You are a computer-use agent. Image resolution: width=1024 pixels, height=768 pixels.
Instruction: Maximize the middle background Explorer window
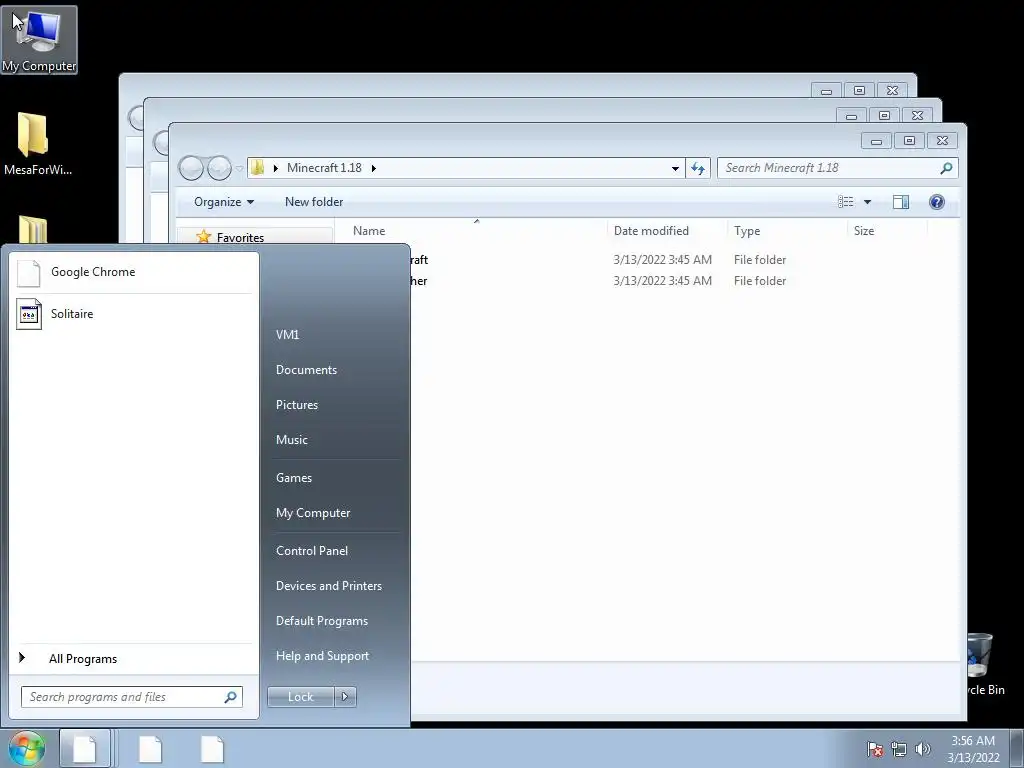(x=884, y=116)
